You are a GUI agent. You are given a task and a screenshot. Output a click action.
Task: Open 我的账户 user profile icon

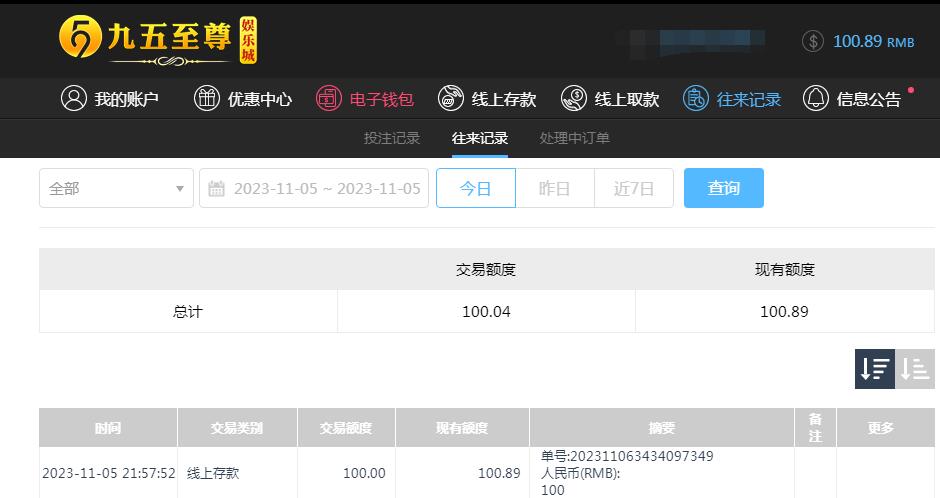pyautogui.click(x=74, y=98)
